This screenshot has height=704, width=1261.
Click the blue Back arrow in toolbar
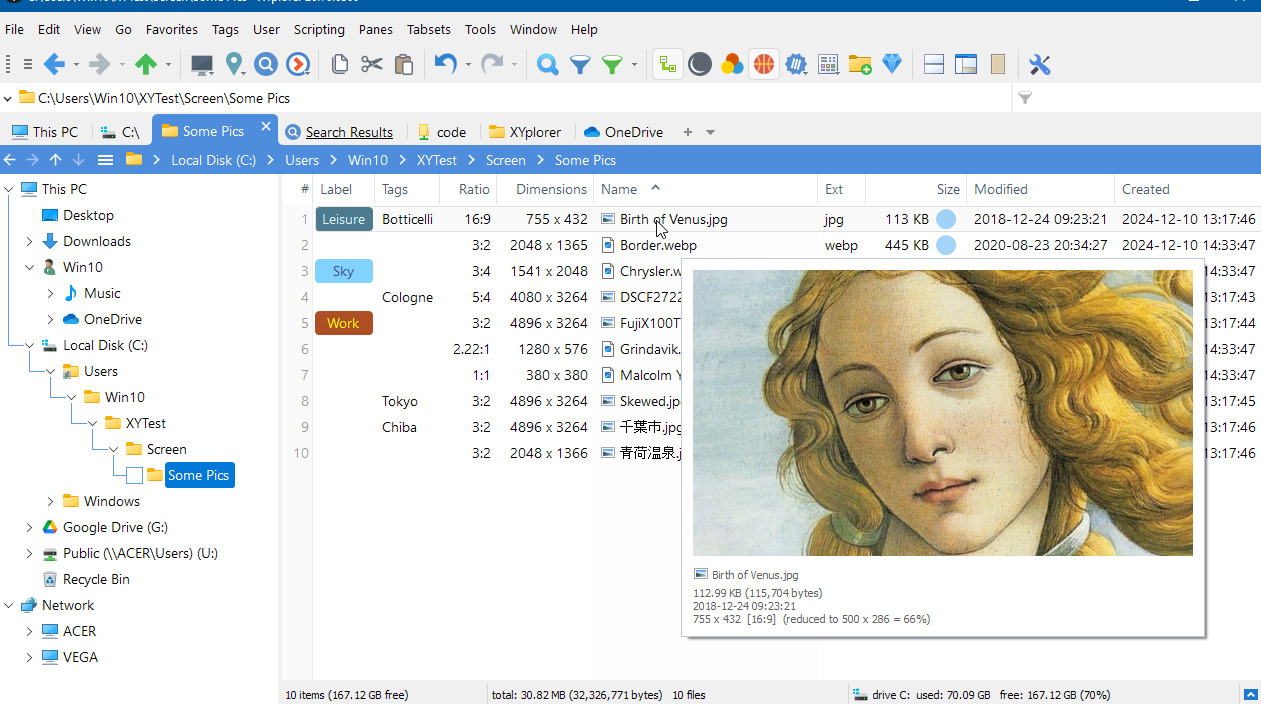coord(54,64)
